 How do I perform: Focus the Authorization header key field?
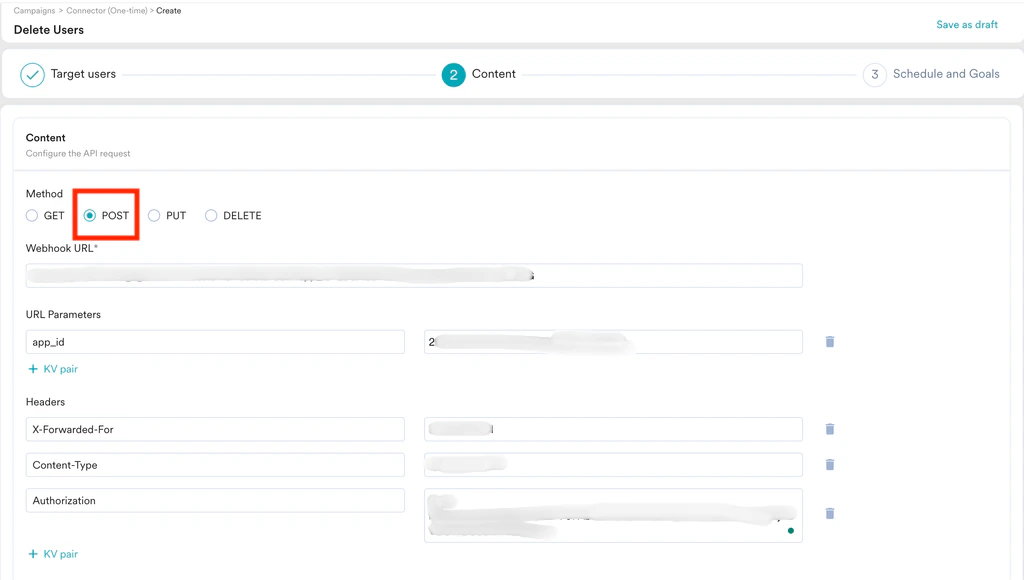coord(214,500)
